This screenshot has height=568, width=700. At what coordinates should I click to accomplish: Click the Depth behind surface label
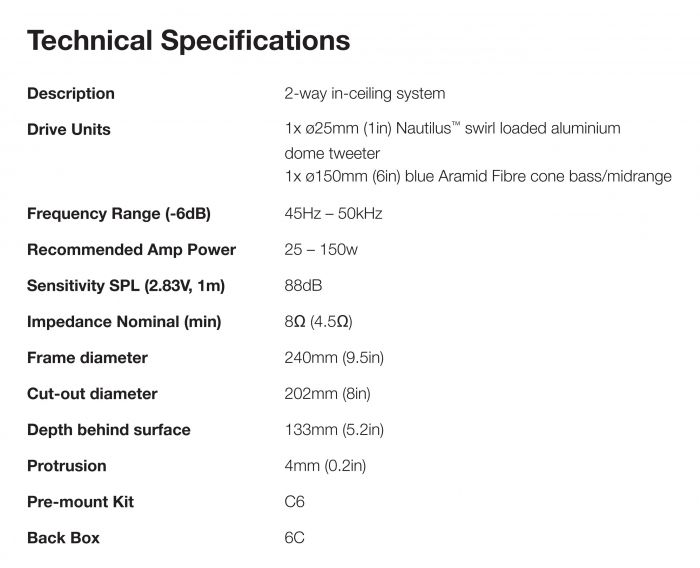click(x=108, y=430)
